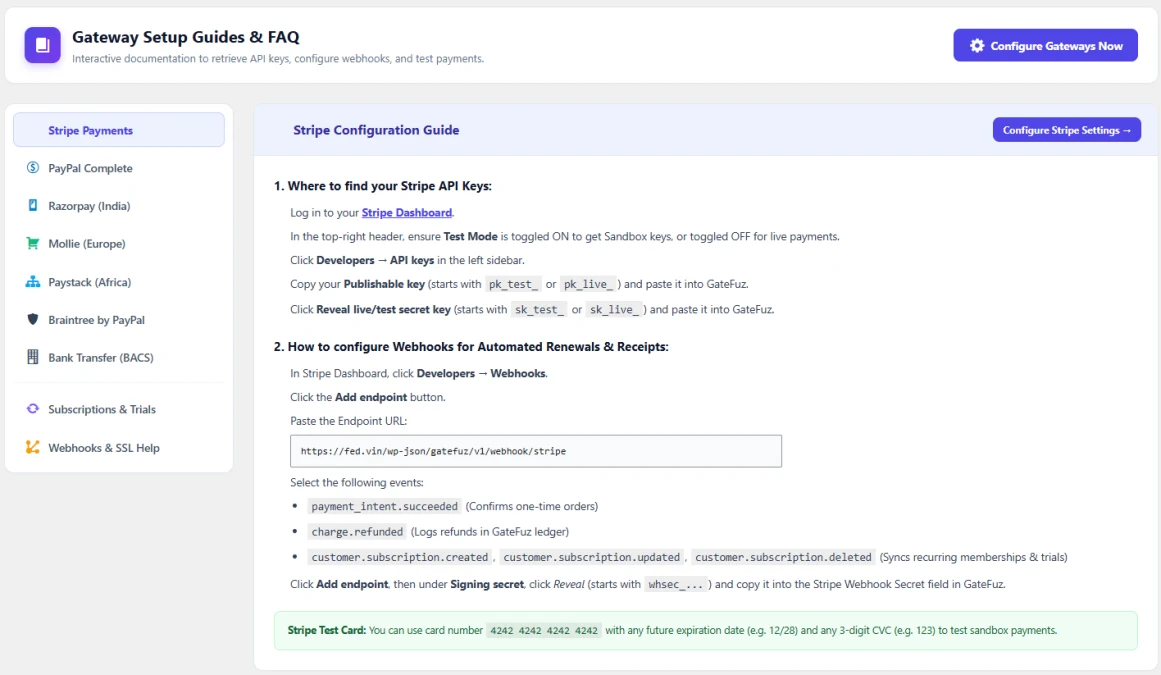Click heading How to configure Webhooks

click(x=471, y=346)
